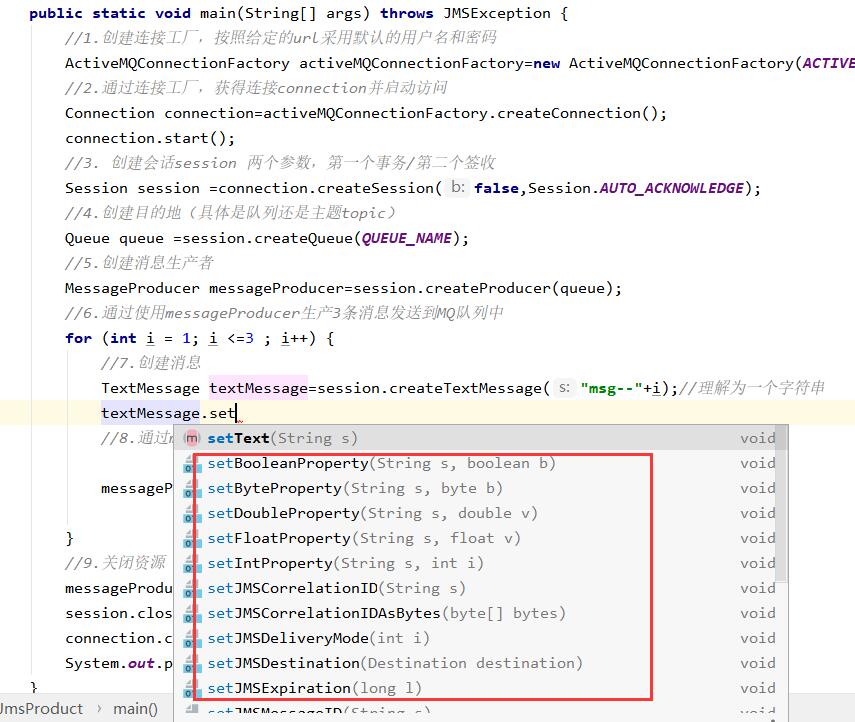Pick setJMSExpiration(long l) from suggestions
Viewport: 855px width, 722px height.
(314, 688)
